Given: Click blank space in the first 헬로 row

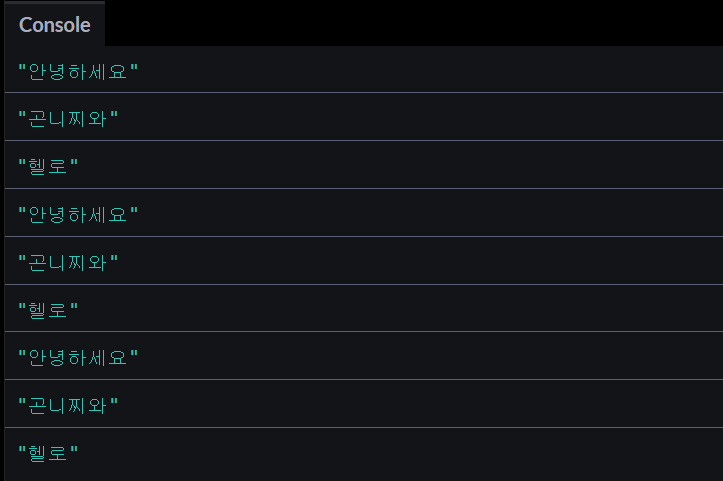Looking at the screenshot, I should click(401, 165).
